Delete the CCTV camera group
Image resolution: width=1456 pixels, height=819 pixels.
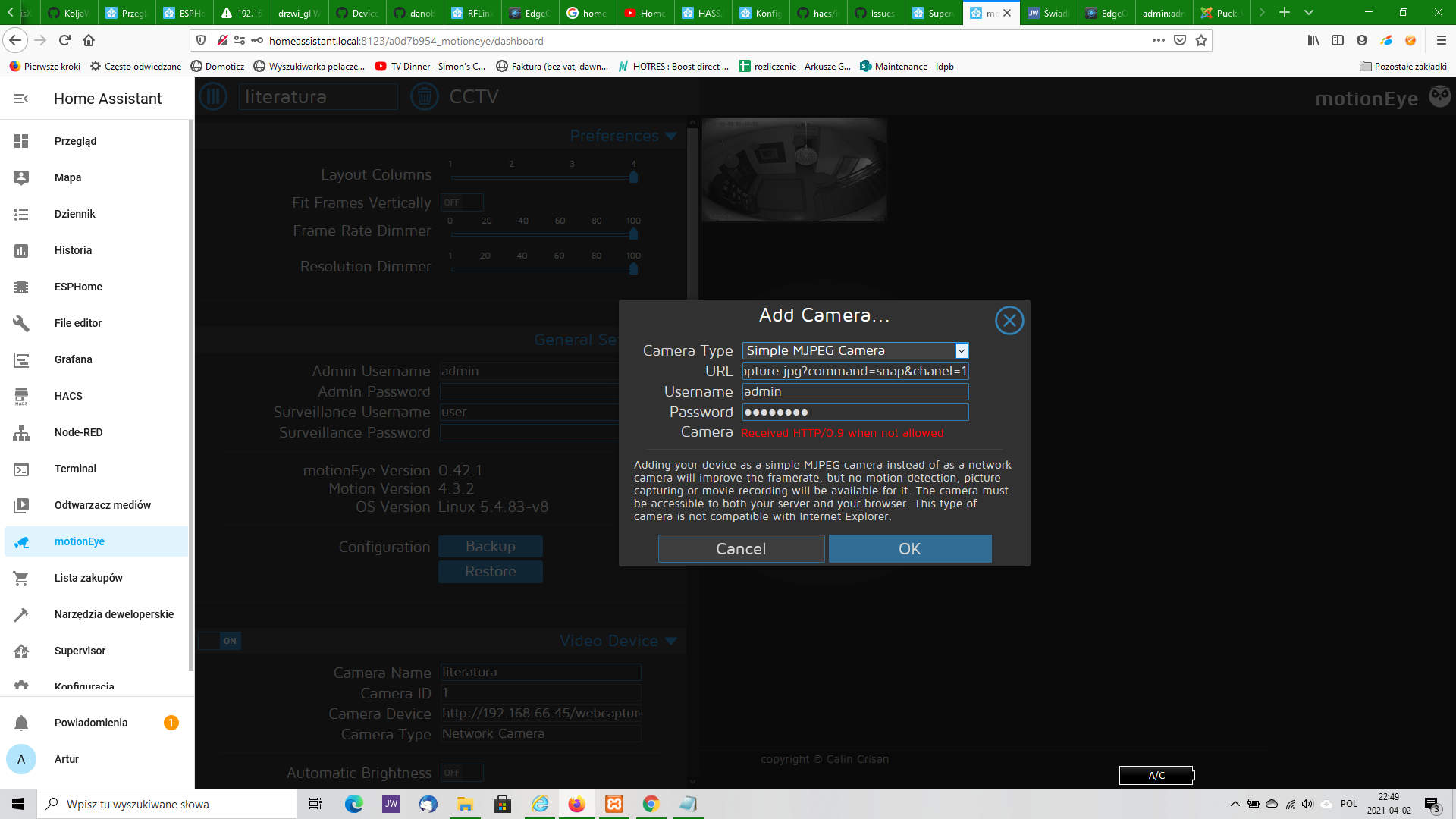point(425,96)
